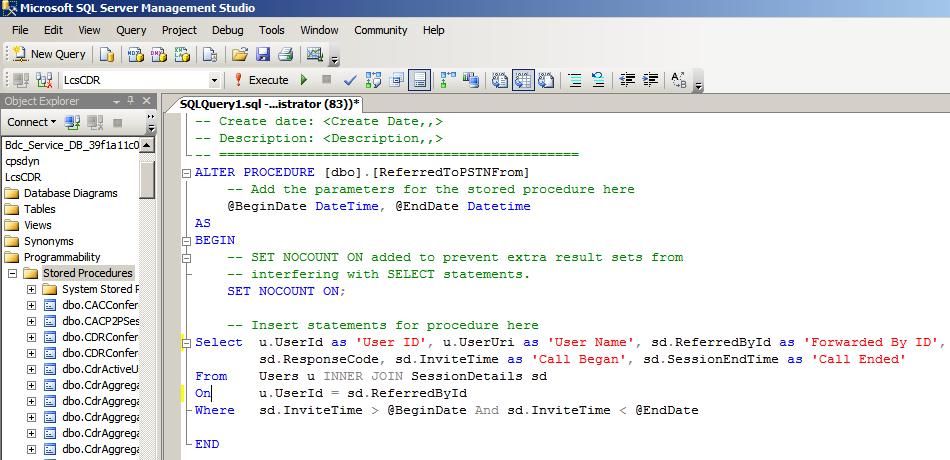Image resolution: width=950 pixels, height=460 pixels.
Task: Display Estimated Execution Plan icon
Action: [373, 80]
